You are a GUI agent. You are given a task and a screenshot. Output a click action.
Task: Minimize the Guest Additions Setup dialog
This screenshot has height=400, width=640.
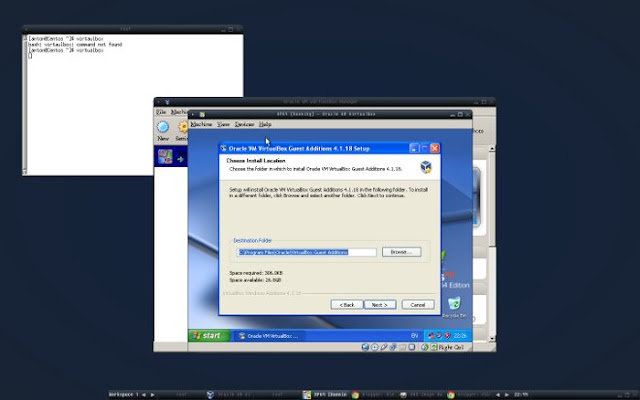pyautogui.click(x=413, y=148)
